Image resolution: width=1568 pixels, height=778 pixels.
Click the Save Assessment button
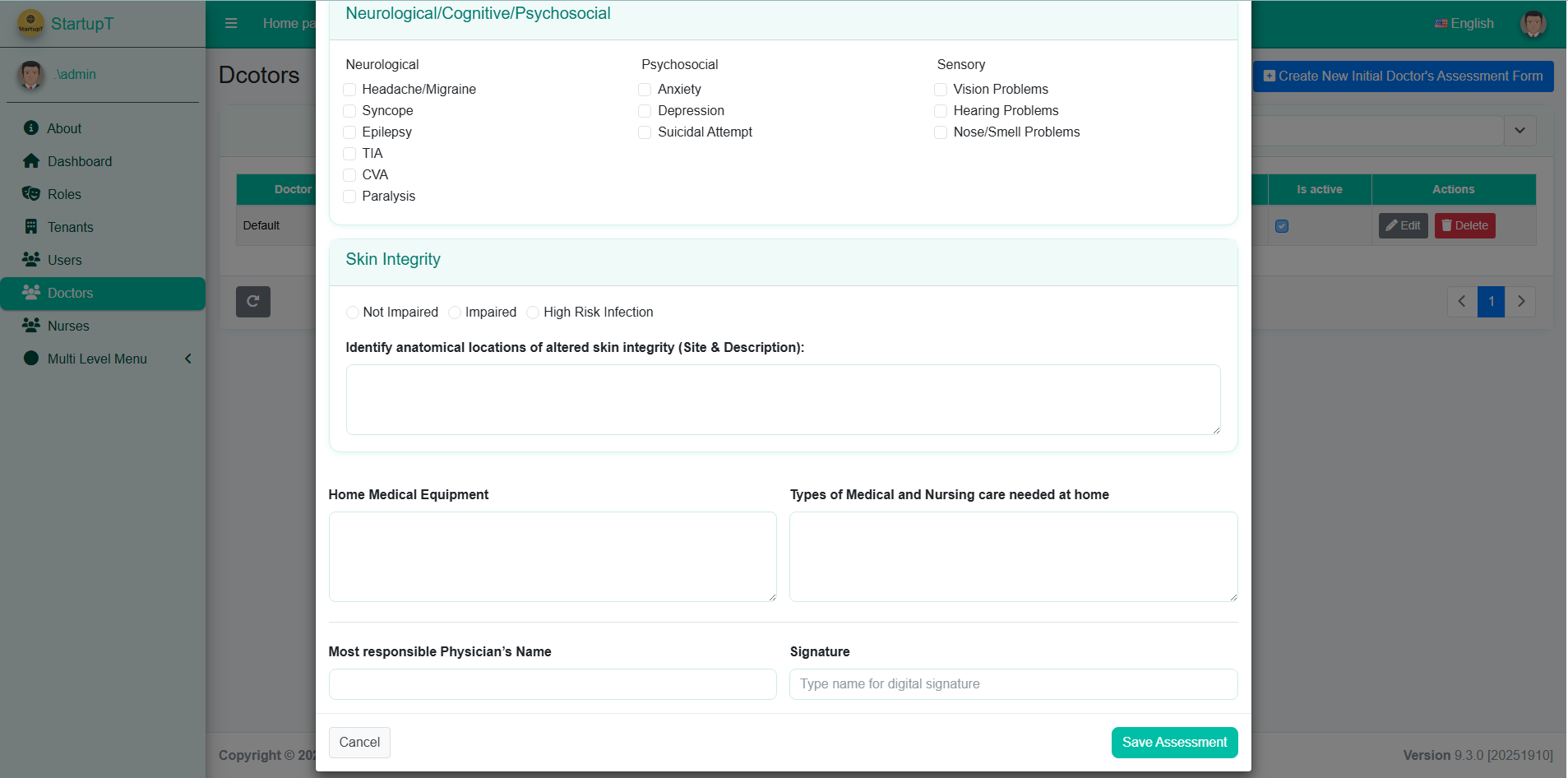(1174, 742)
